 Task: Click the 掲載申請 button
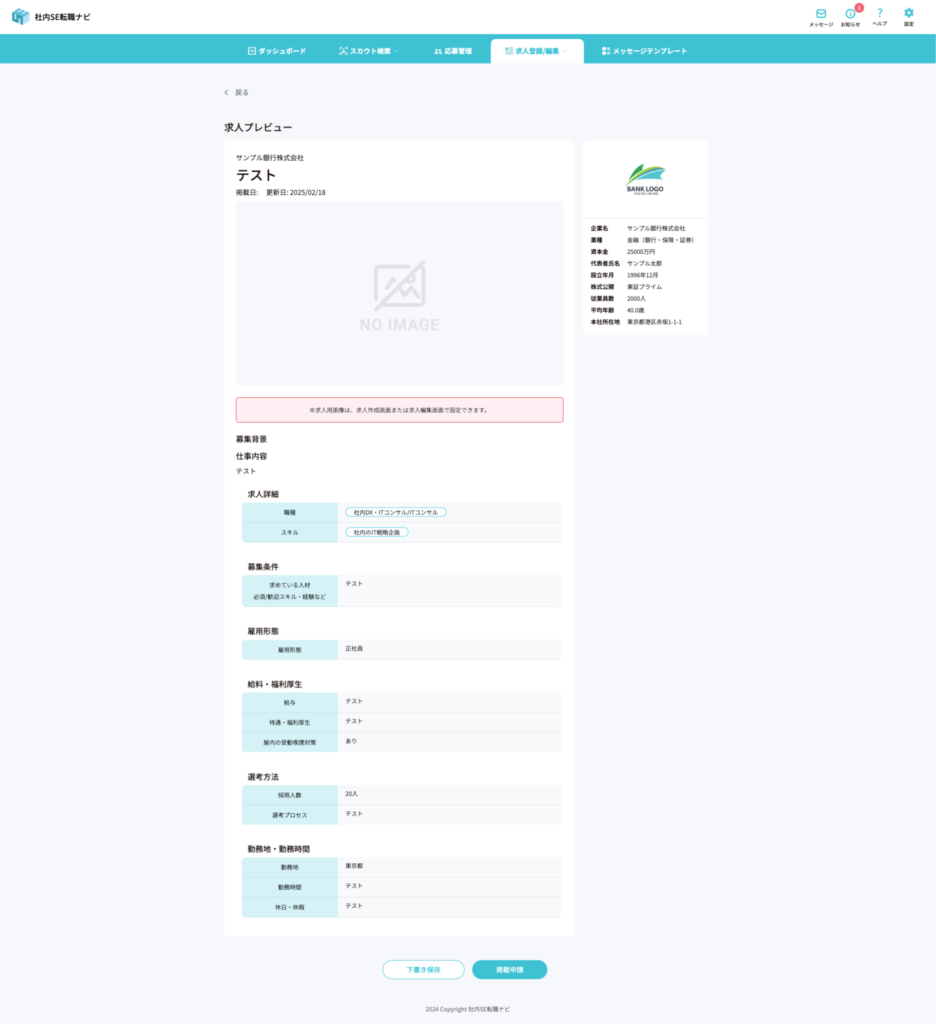pos(509,970)
